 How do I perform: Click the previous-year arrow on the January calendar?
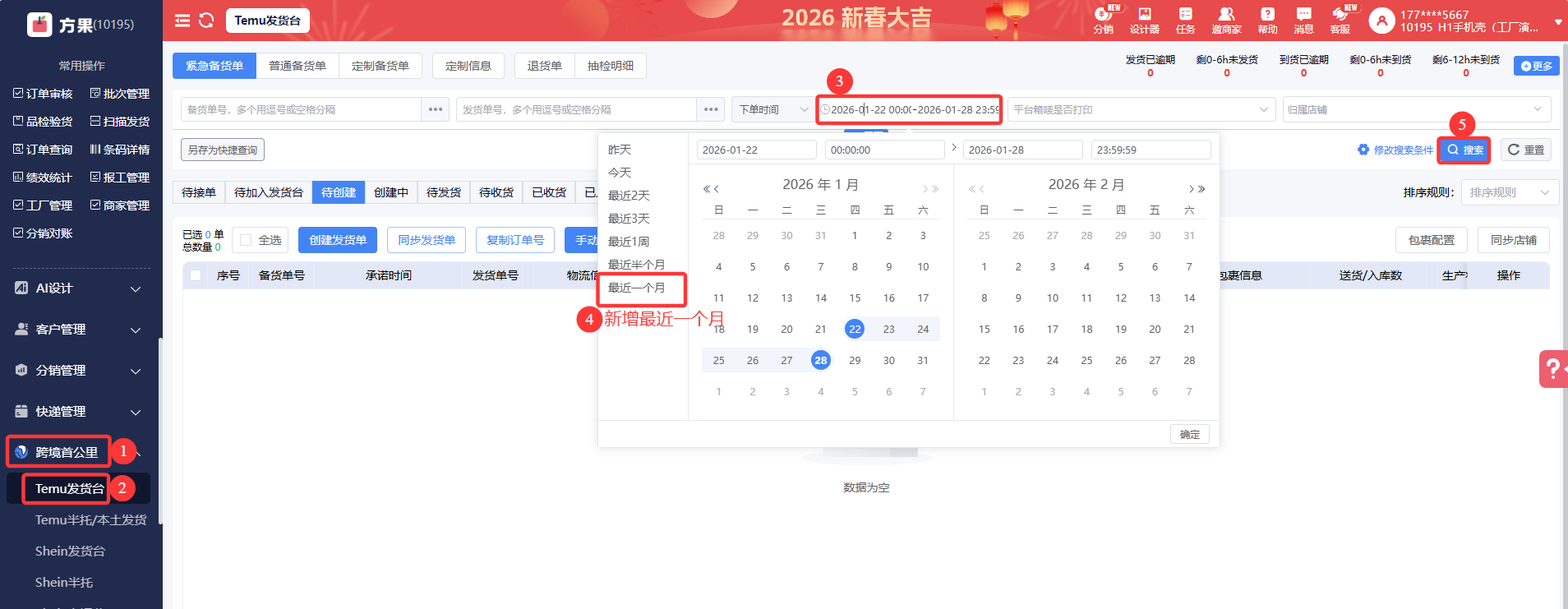point(706,189)
